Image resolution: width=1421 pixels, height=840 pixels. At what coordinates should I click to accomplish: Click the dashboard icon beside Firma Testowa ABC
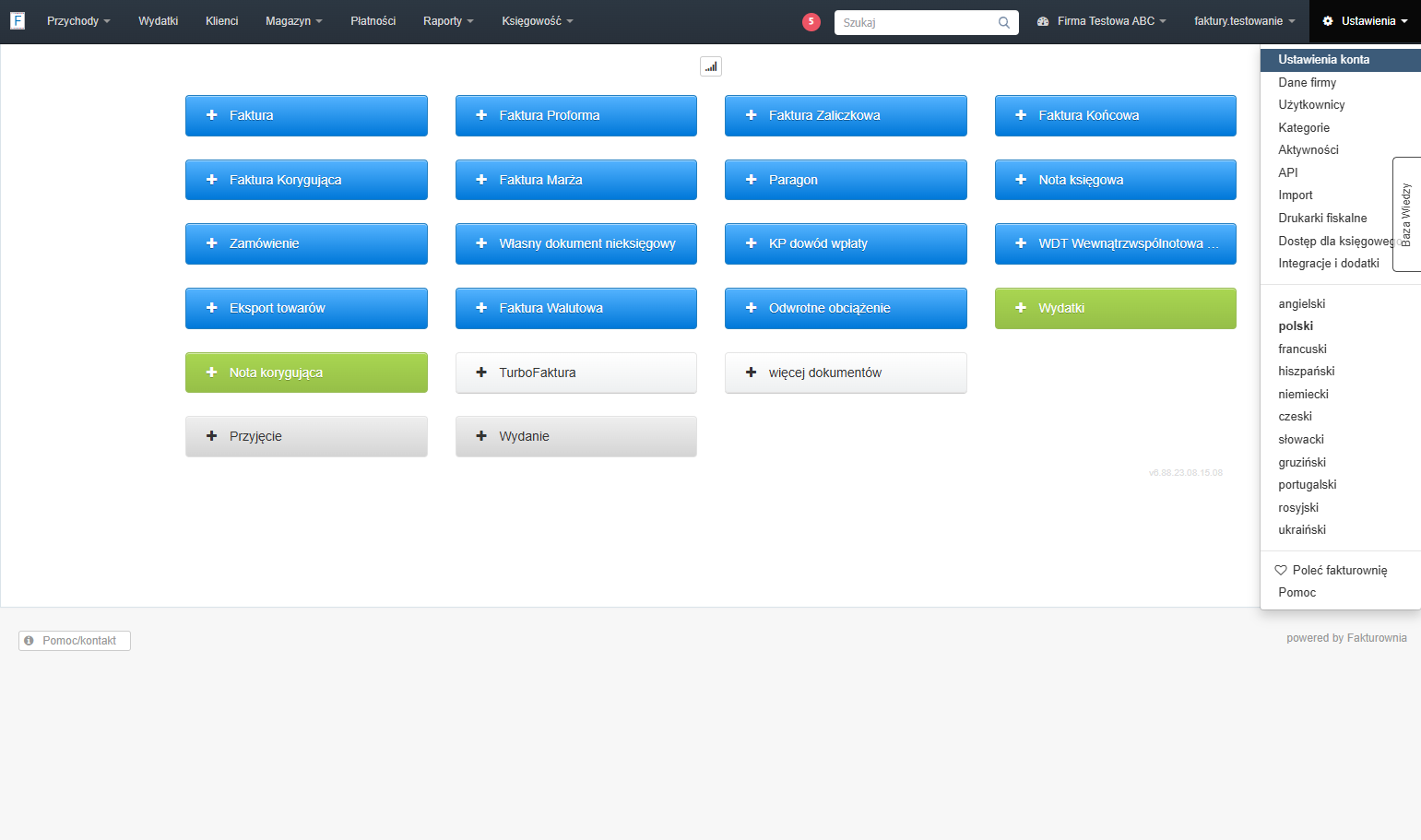(x=1043, y=21)
